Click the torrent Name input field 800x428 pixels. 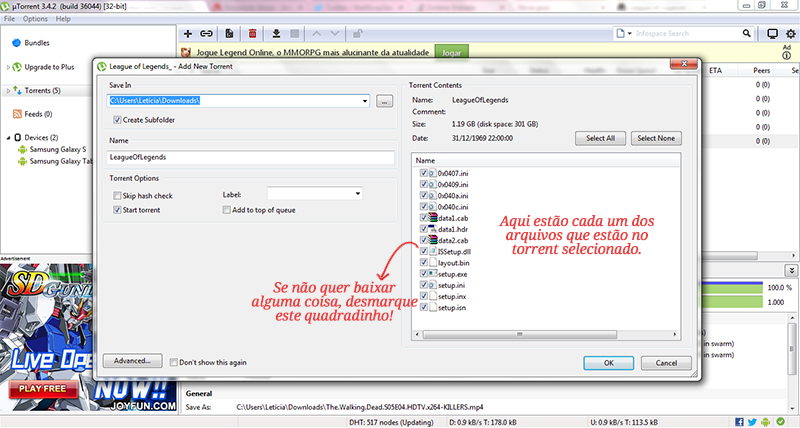(251, 157)
